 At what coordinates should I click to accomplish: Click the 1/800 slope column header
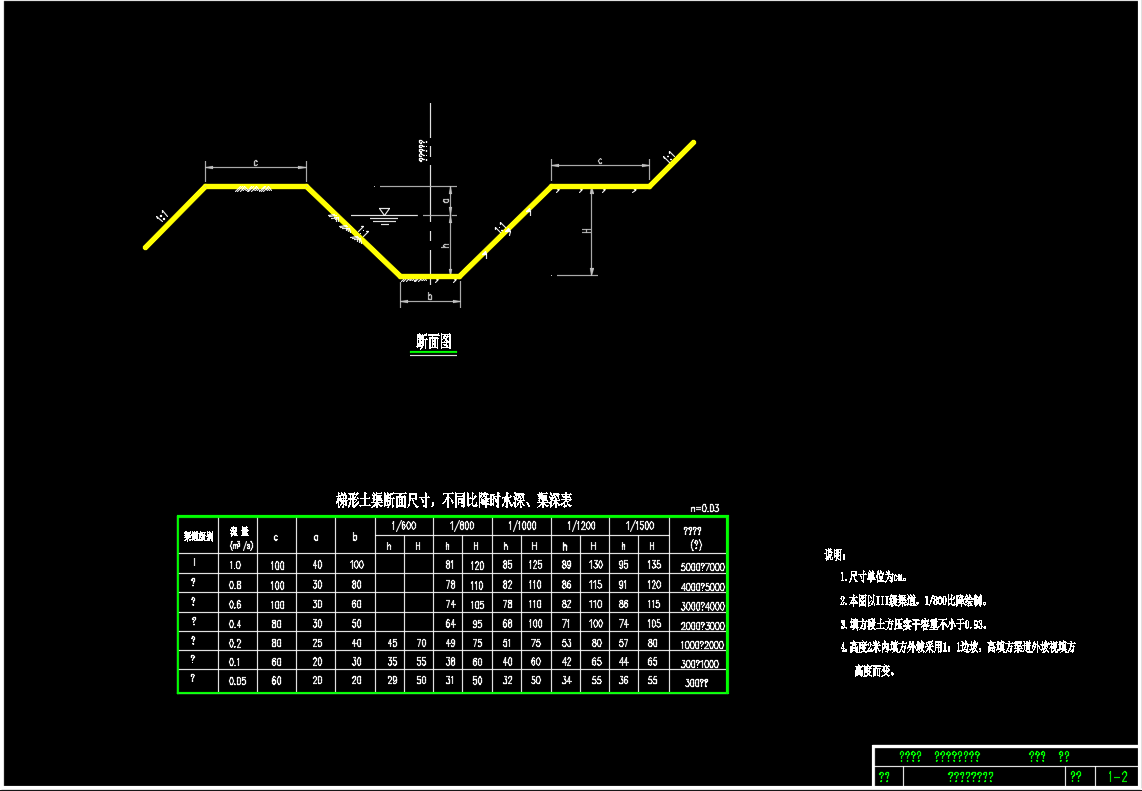coord(462,526)
